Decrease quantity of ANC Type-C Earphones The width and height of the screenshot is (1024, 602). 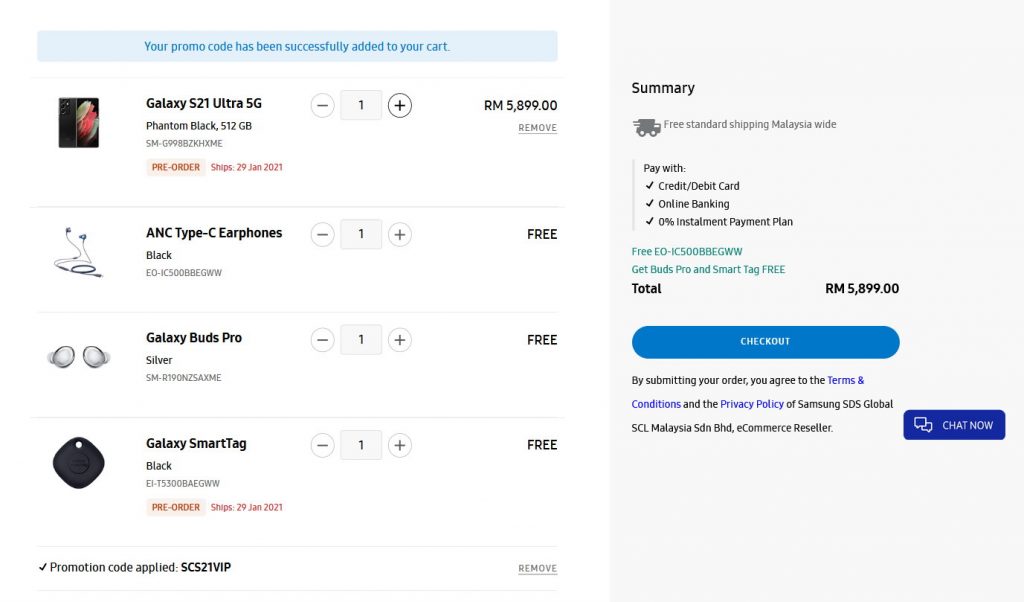[322, 234]
